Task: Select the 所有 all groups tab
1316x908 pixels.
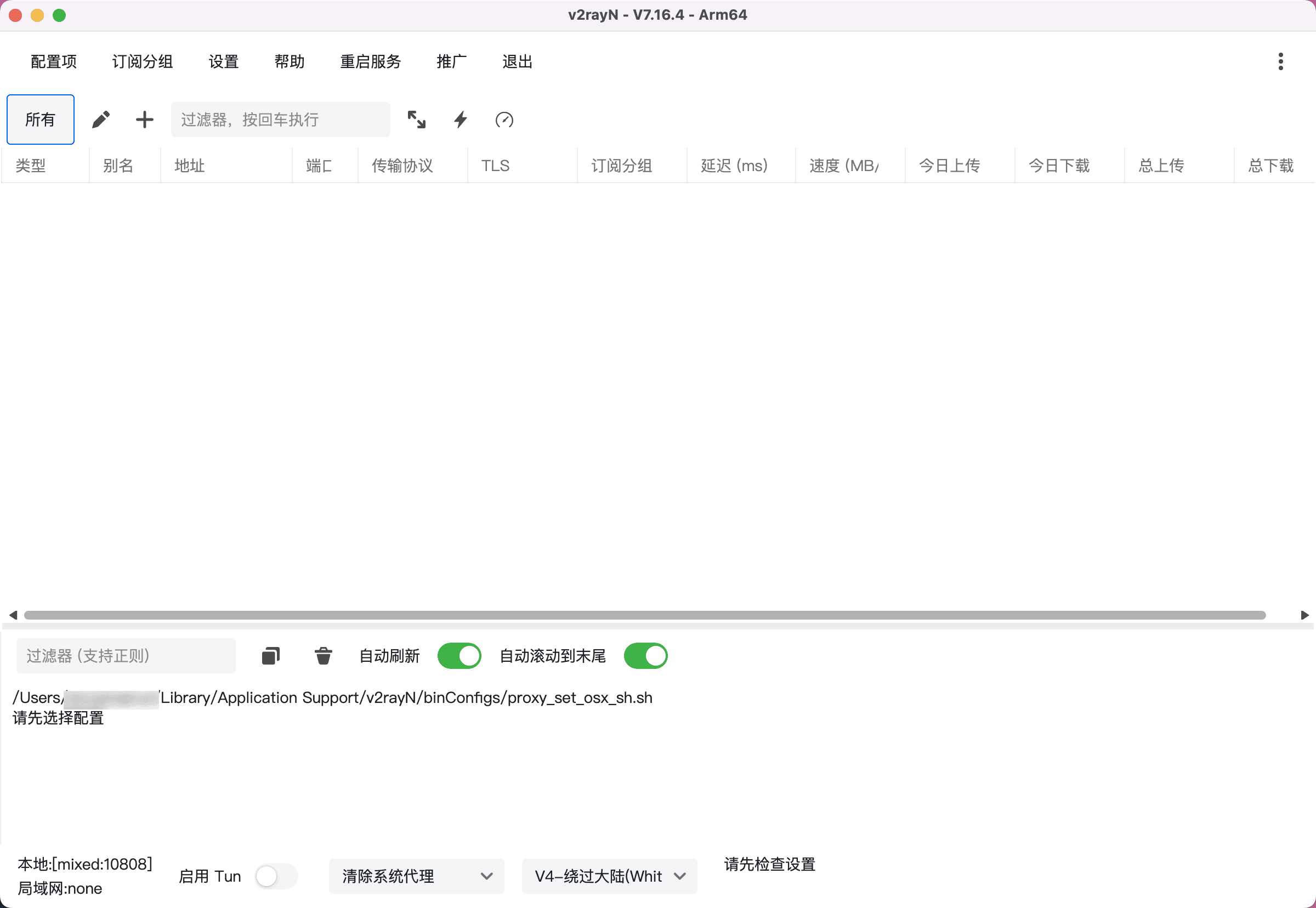Action: (x=41, y=120)
